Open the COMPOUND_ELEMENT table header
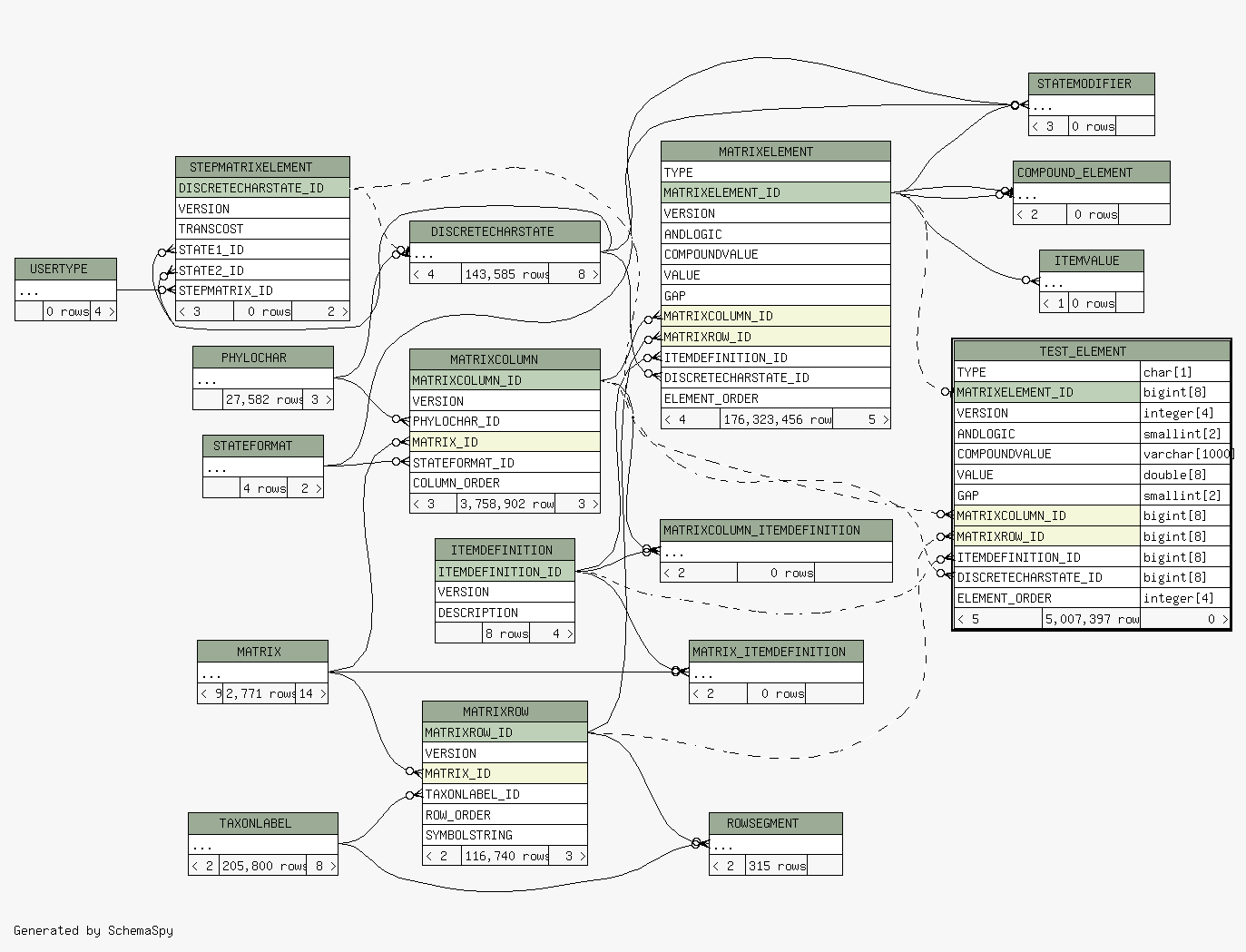 1092,172
